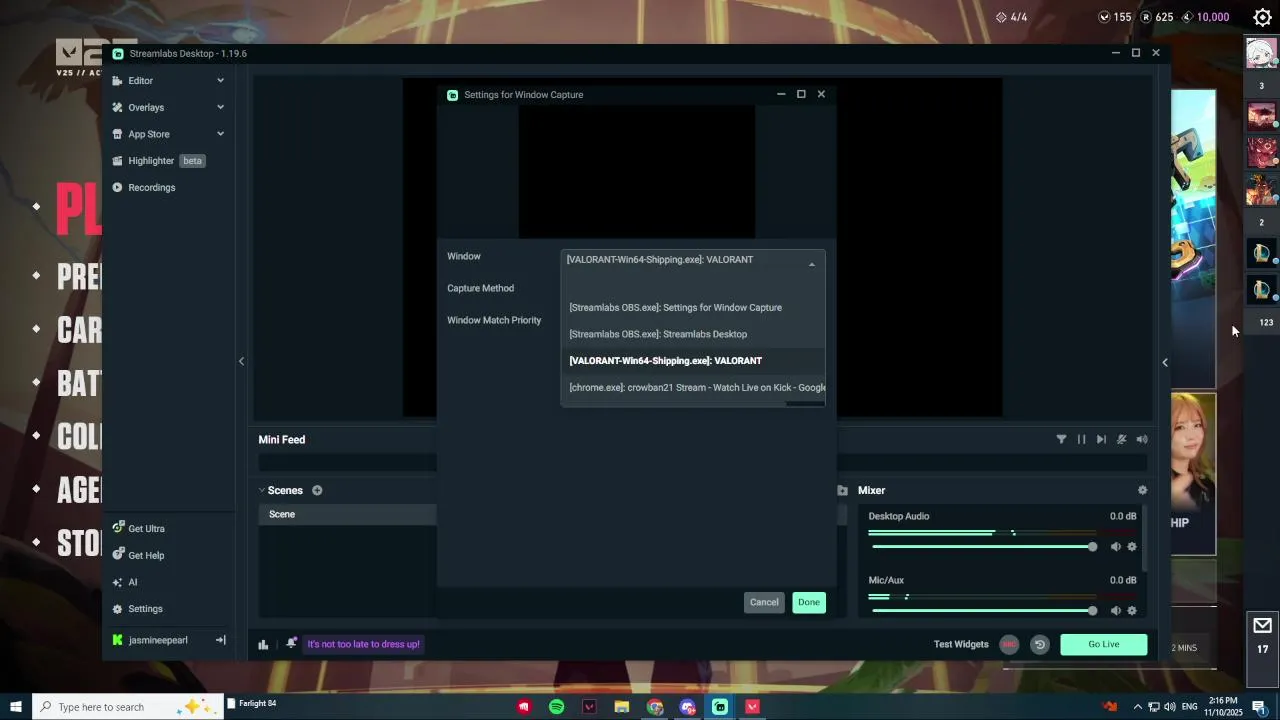Open Streamlabs Settings from the sidebar
Screen dimensions: 1280x720
[145, 609]
